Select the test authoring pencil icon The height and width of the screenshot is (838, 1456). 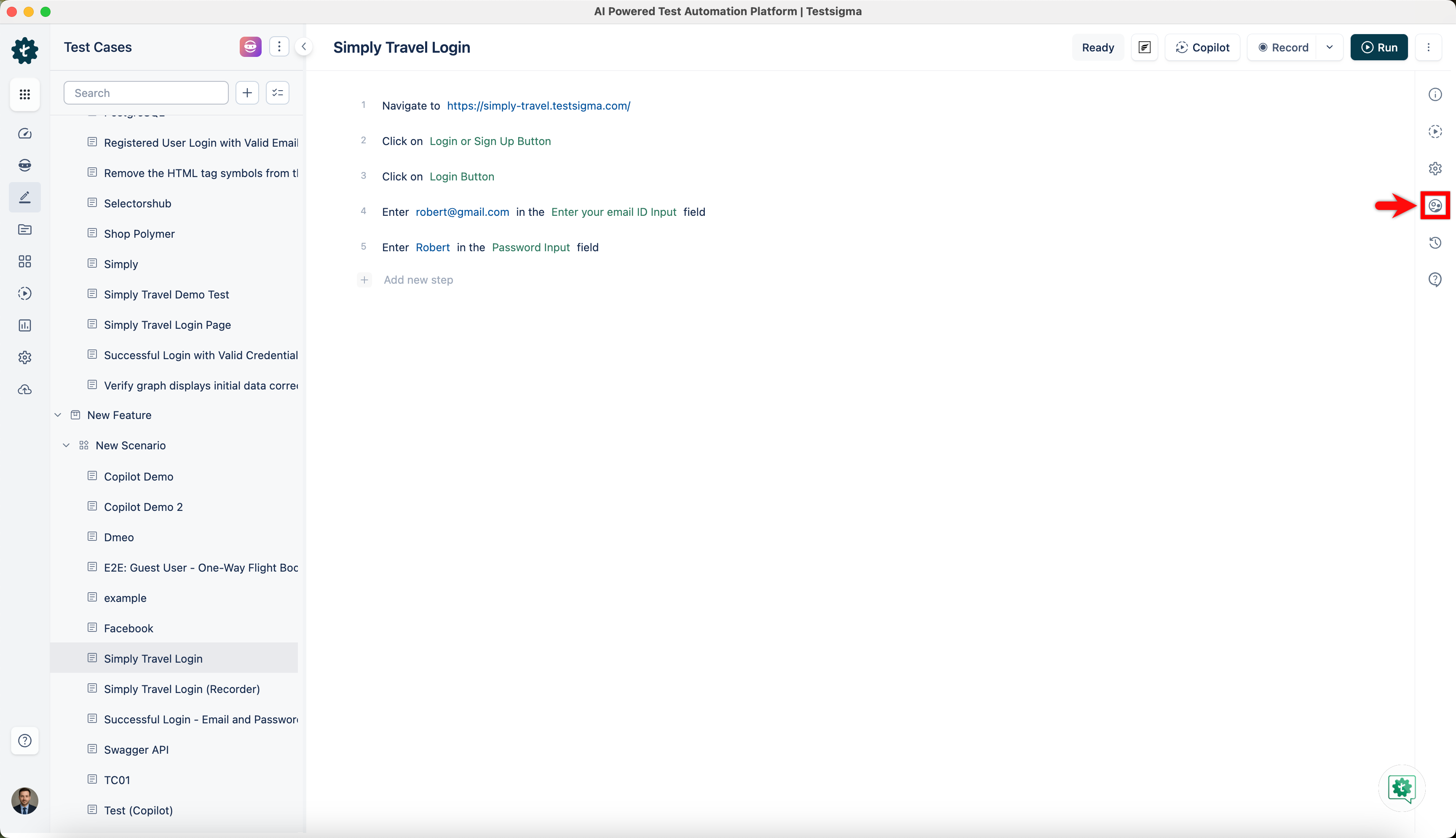(x=25, y=197)
